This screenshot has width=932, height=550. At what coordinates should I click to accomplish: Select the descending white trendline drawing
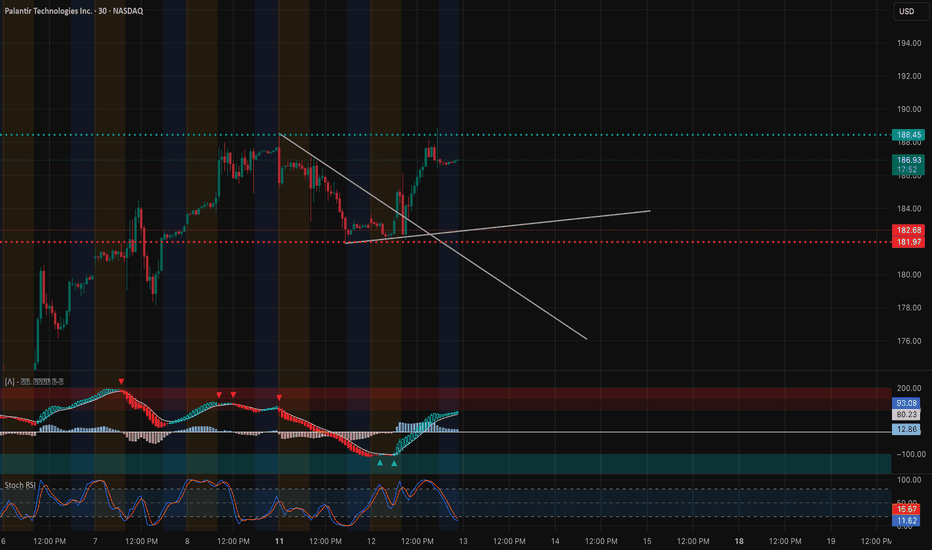pos(433,236)
